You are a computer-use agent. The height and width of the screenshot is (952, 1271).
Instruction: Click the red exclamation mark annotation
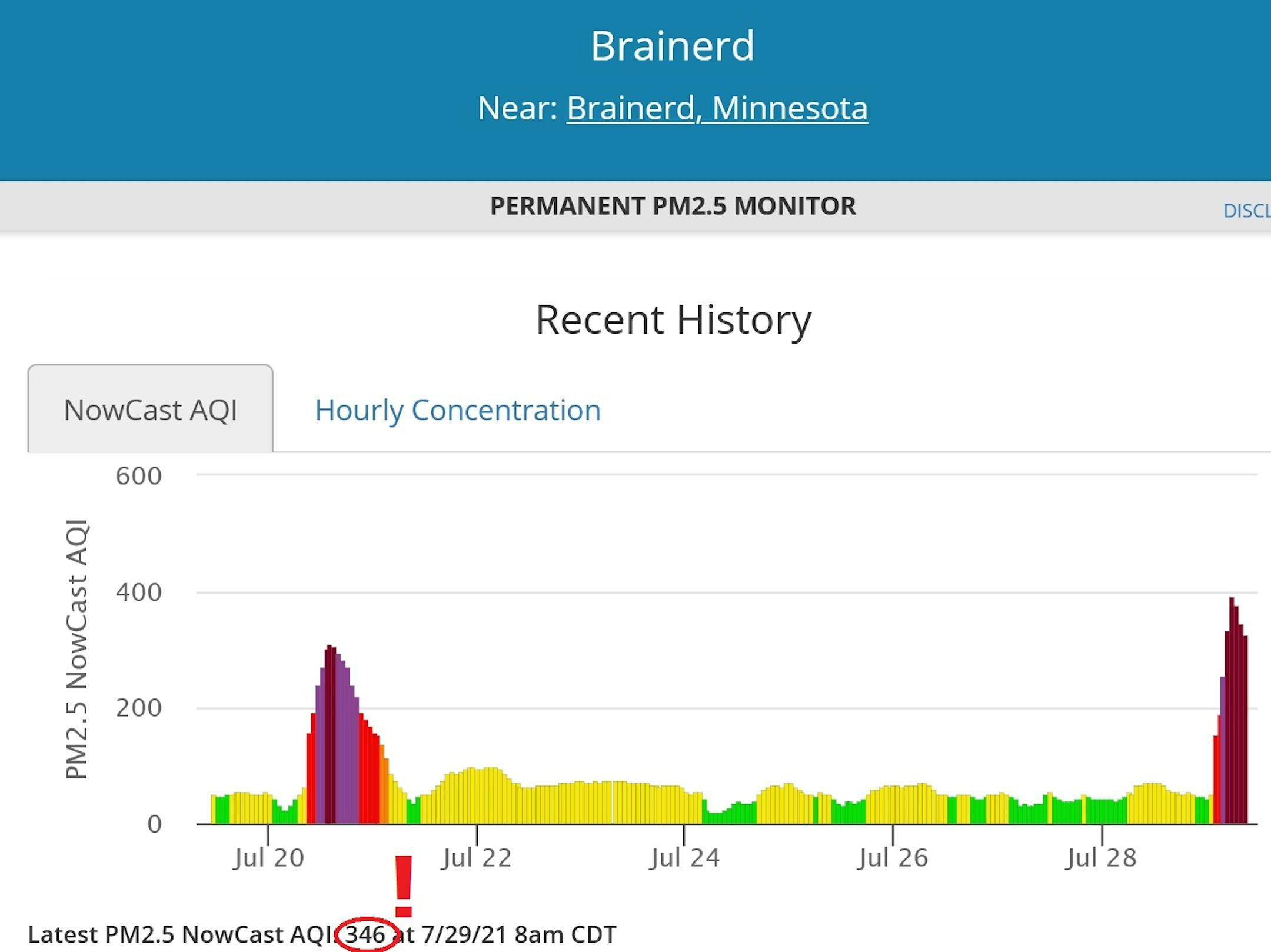point(404,886)
